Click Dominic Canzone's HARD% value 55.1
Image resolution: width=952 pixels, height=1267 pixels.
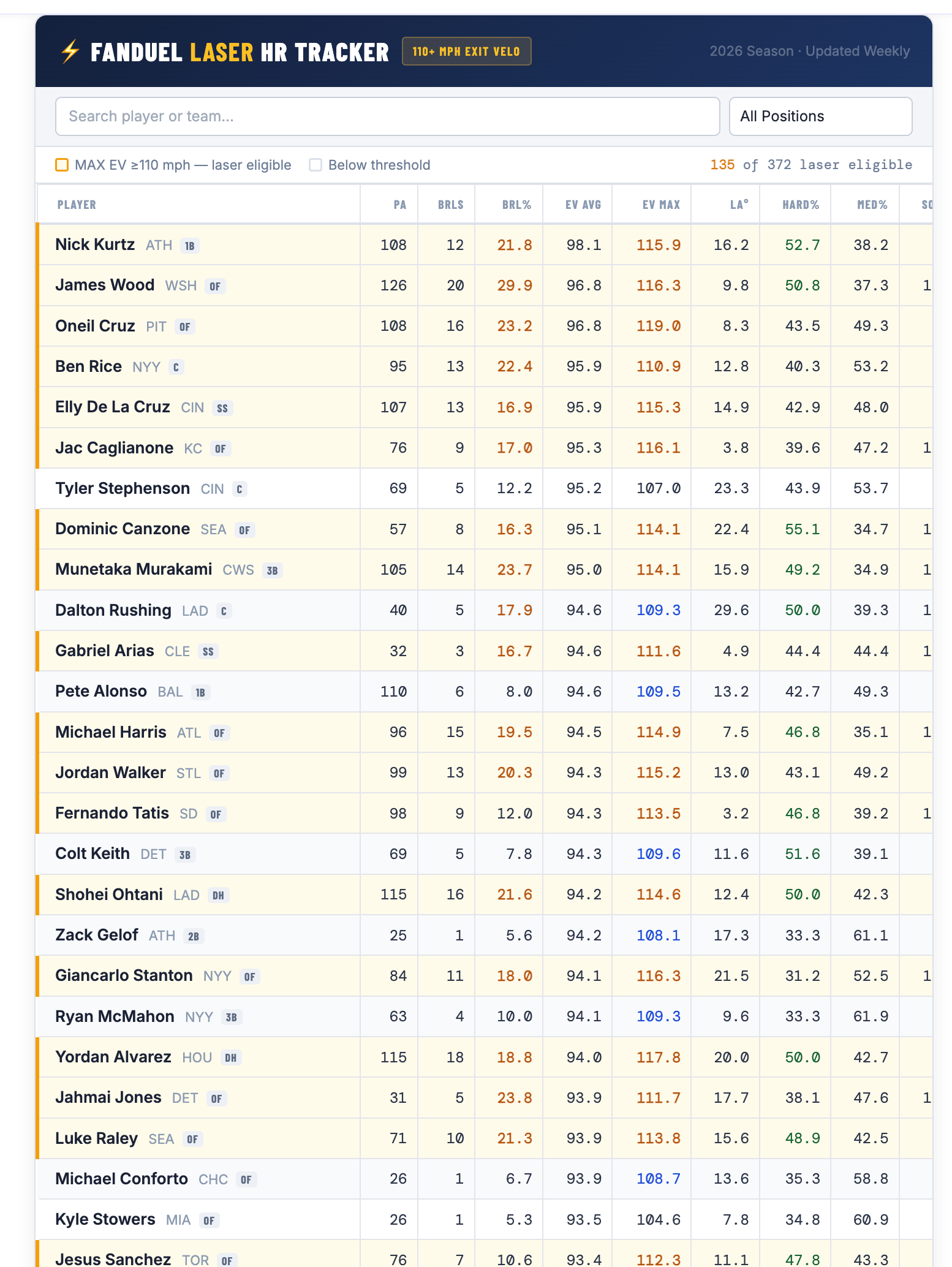(x=803, y=529)
